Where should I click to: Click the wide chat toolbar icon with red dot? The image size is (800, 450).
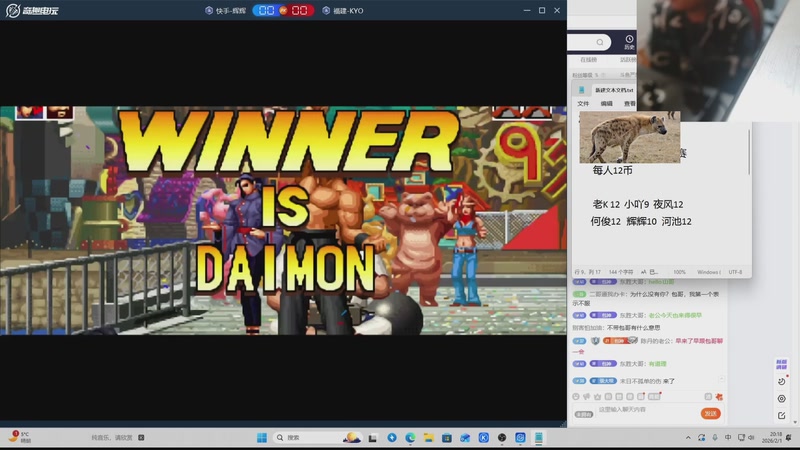(x=655, y=396)
